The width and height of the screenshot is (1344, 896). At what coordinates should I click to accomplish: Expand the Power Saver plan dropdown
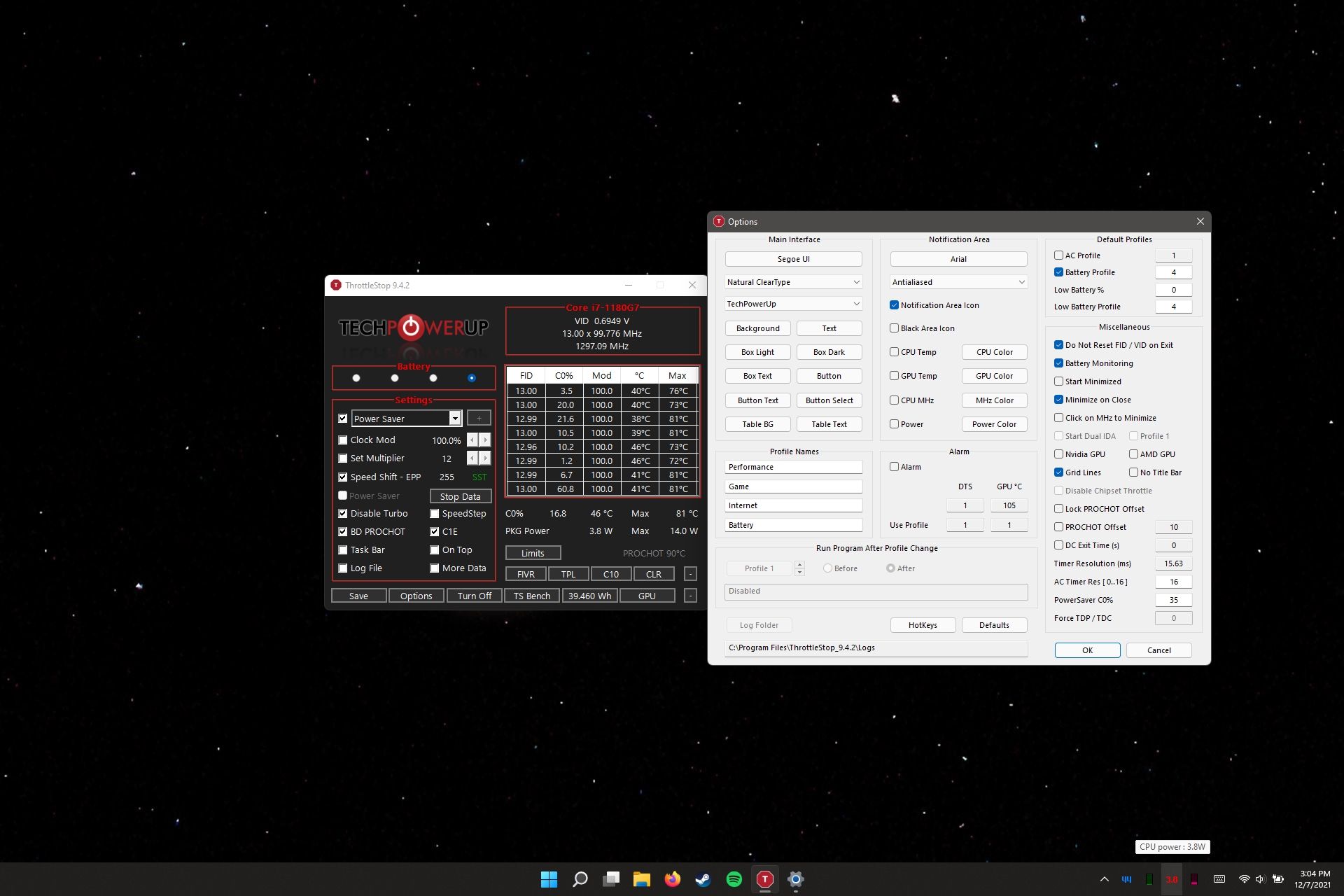pos(454,419)
